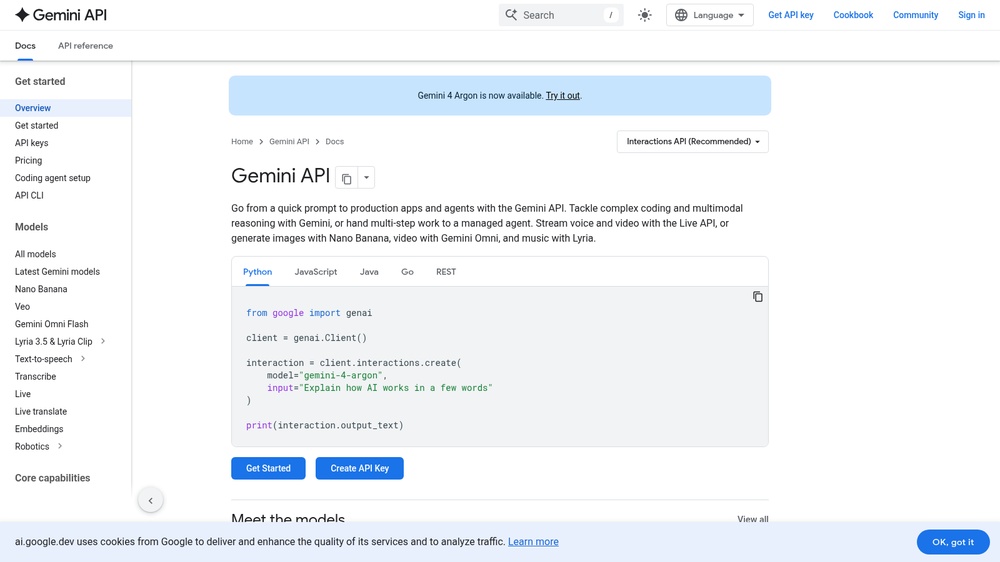Open Pricing in sidebar
1000x562 pixels.
point(28,161)
